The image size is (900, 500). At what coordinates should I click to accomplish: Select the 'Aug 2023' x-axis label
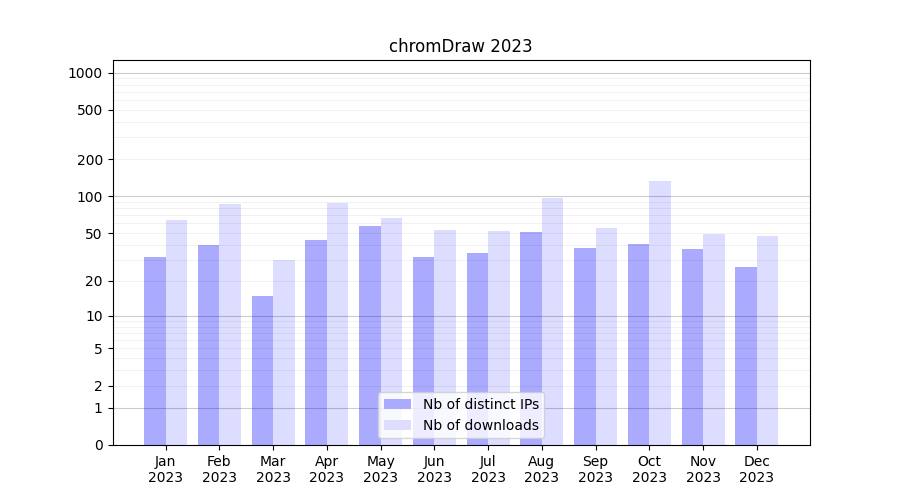pos(542,469)
